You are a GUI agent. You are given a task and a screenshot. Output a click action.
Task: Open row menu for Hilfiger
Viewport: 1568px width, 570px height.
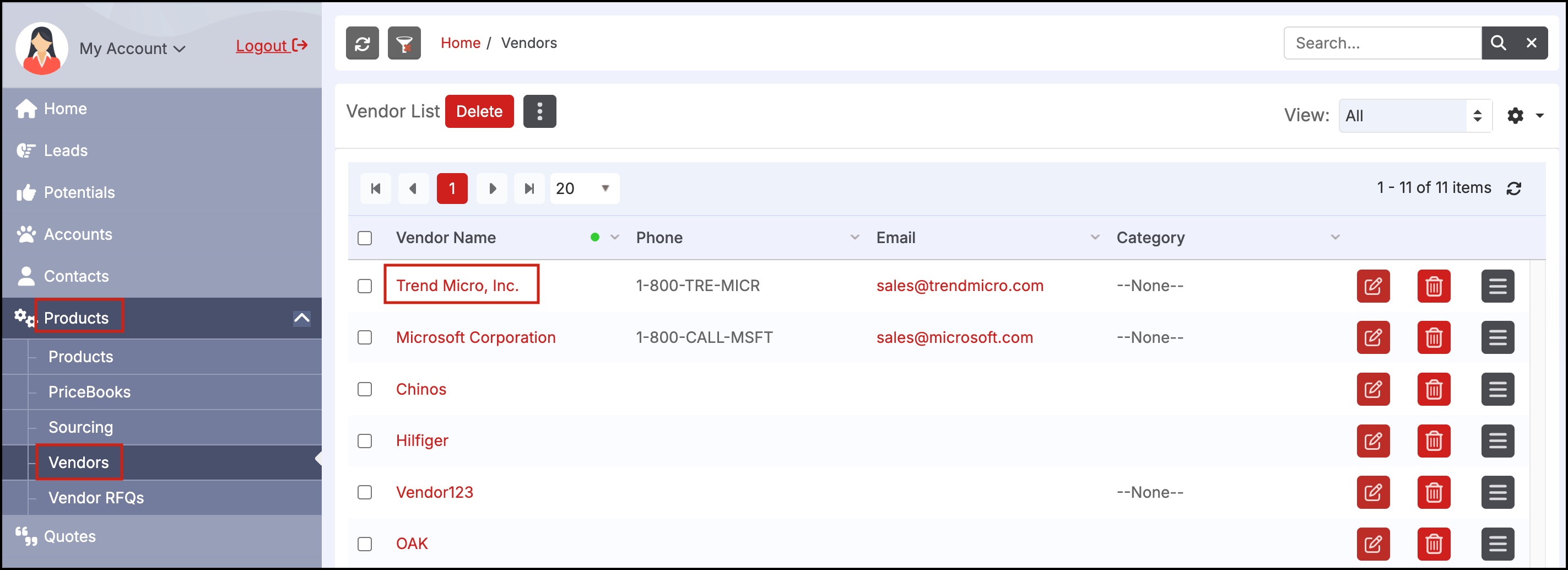[x=1497, y=441]
